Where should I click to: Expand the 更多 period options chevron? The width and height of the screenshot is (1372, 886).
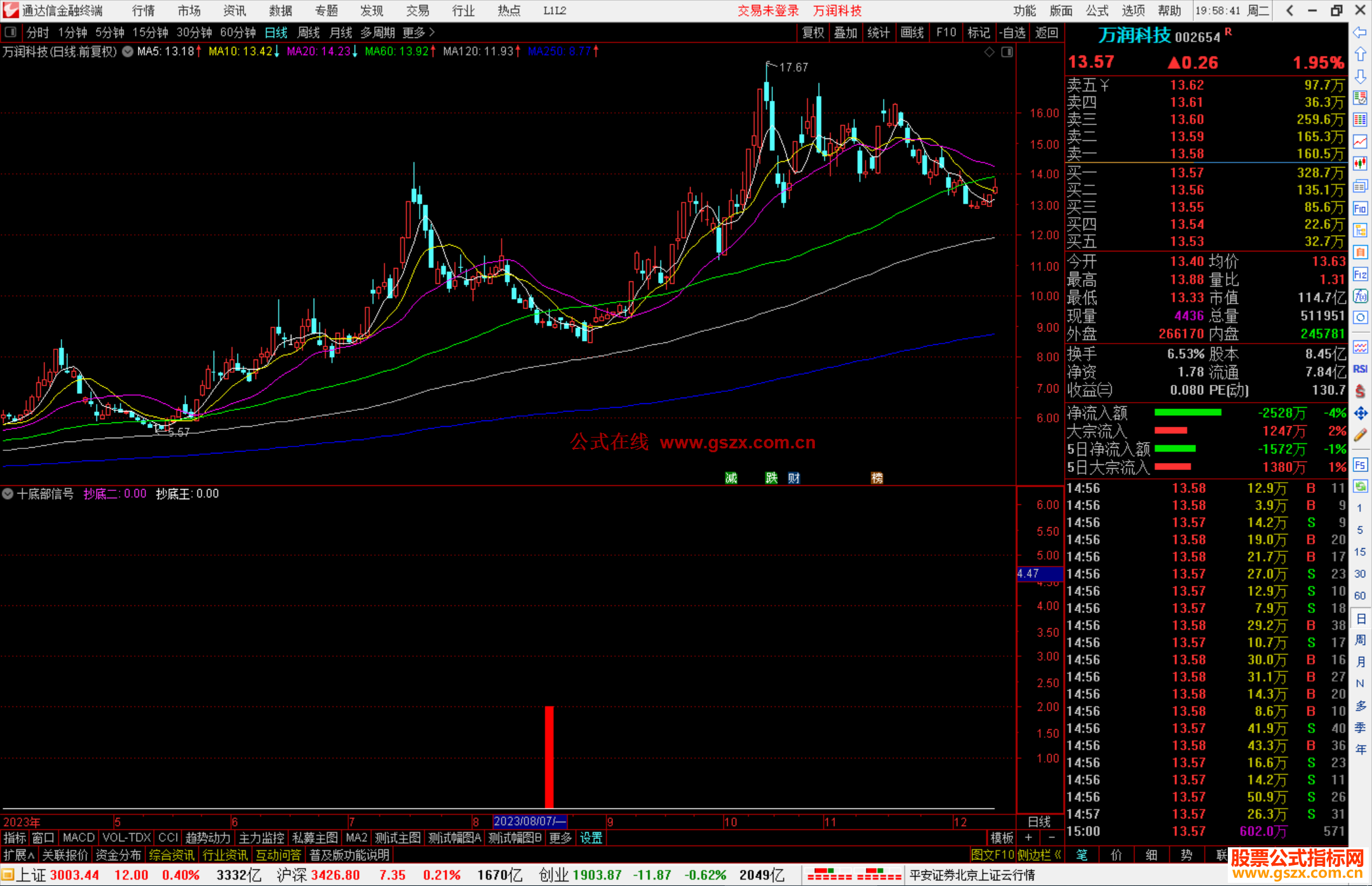pos(432,32)
